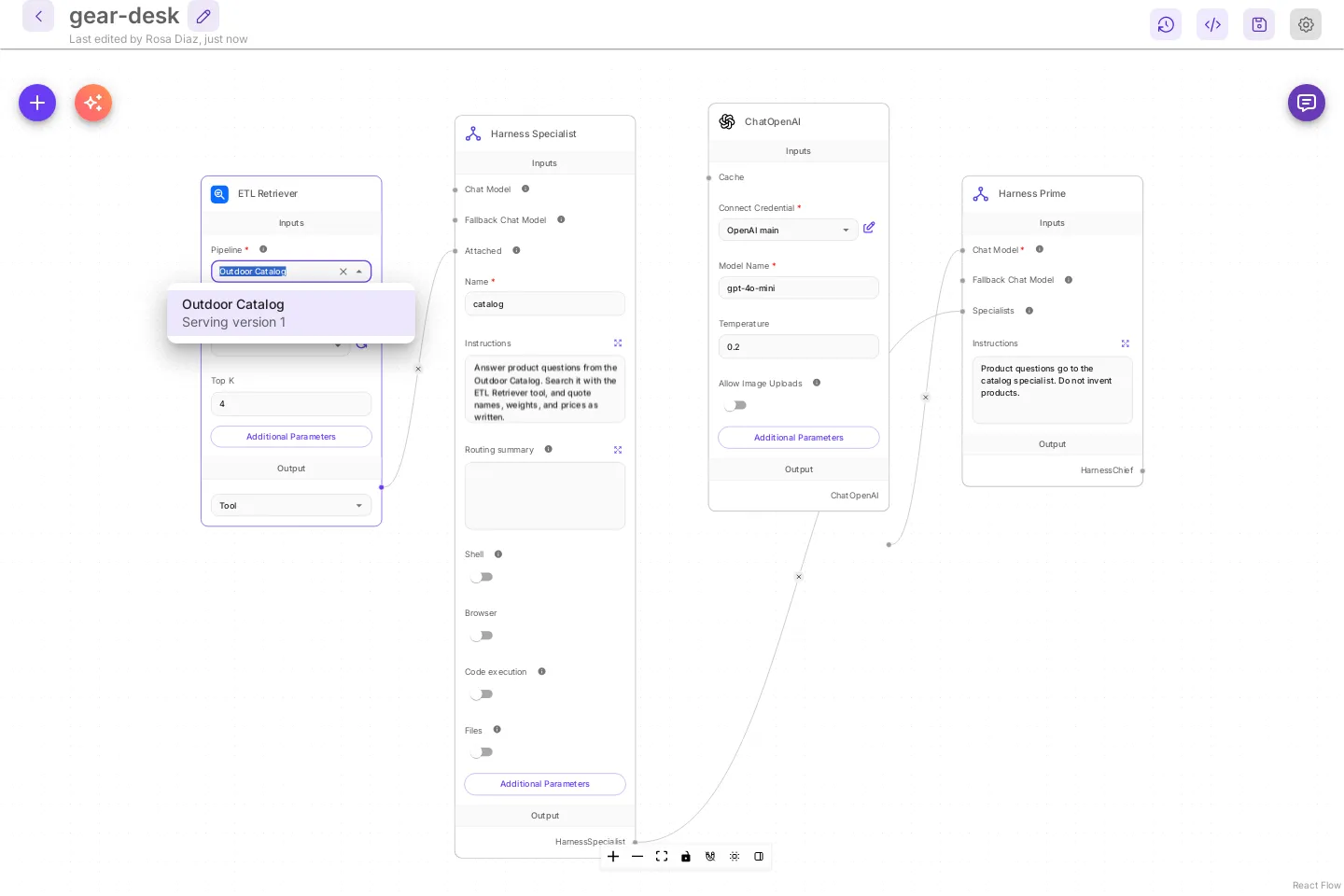This screenshot has width=1344, height=896.
Task: Toggle the snapping magnet icon
Action: point(710,857)
